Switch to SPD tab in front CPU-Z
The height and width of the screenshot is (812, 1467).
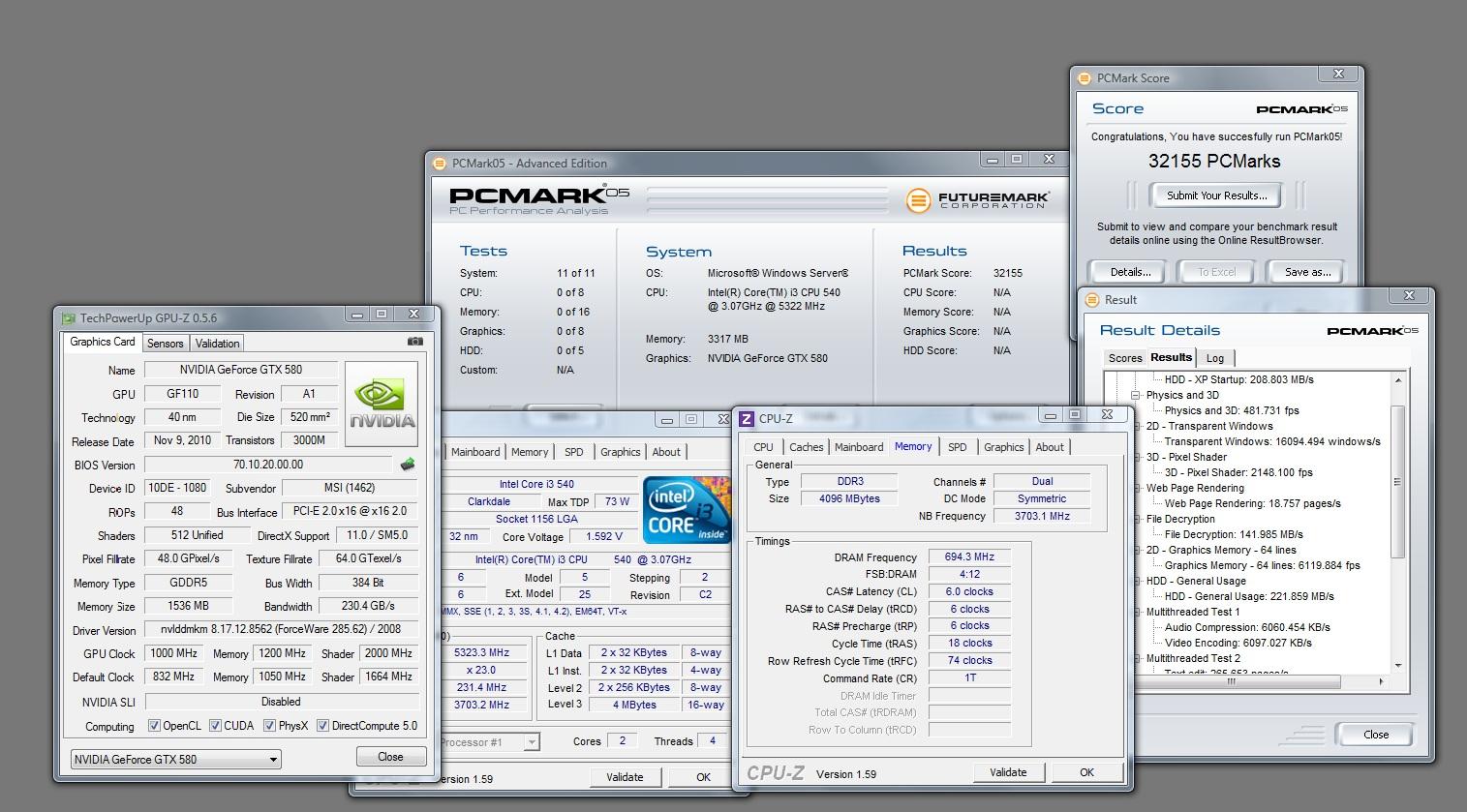click(x=957, y=447)
